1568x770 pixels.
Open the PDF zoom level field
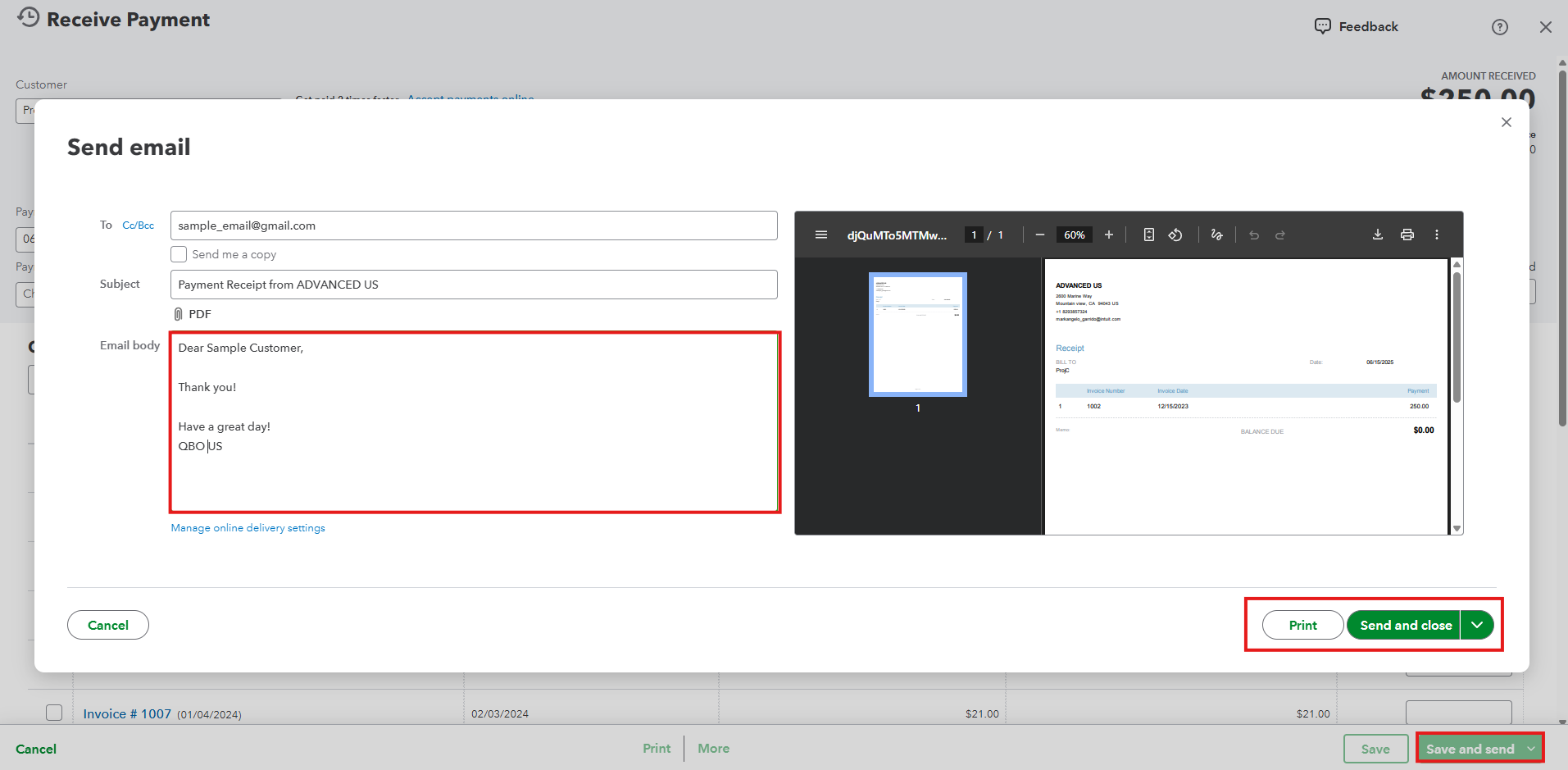(1074, 235)
